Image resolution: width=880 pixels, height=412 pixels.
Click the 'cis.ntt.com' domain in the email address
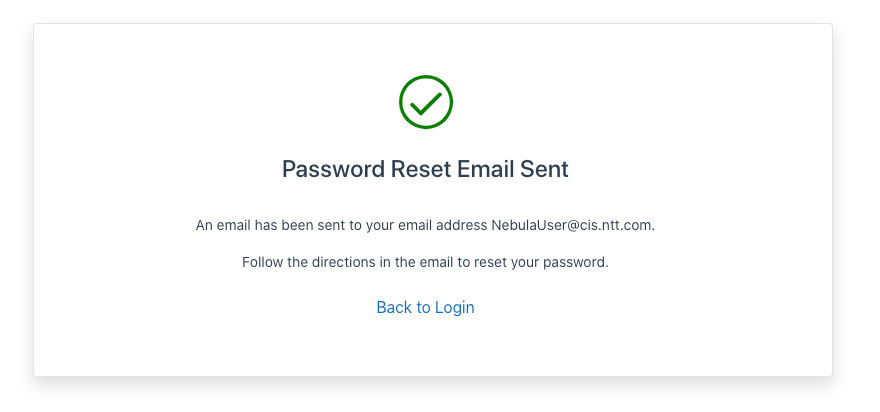point(615,226)
